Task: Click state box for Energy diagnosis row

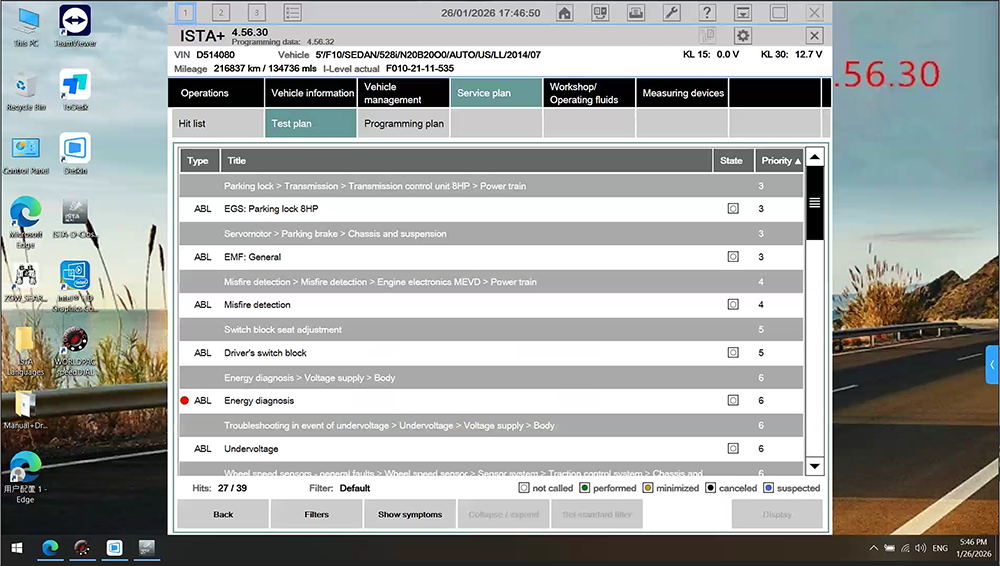Action: click(x=732, y=401)
